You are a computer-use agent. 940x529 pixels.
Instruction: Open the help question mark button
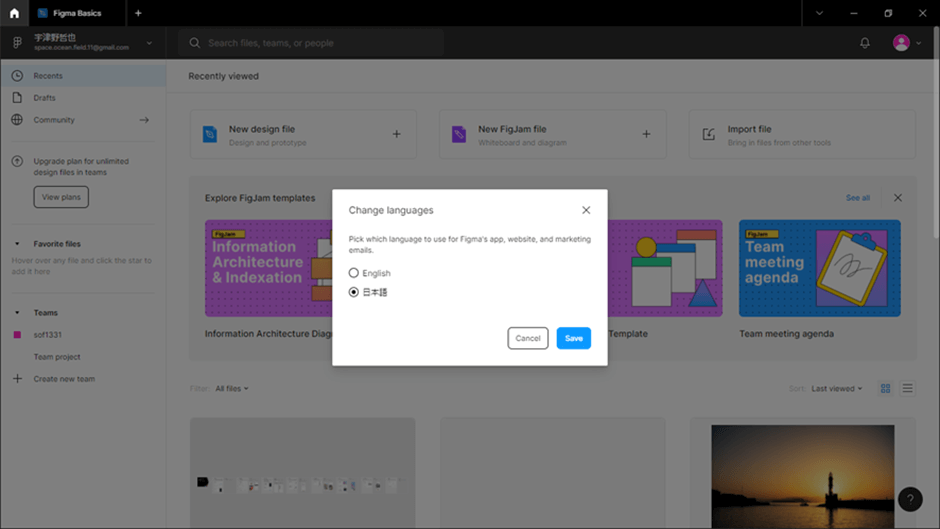[910, 499]
